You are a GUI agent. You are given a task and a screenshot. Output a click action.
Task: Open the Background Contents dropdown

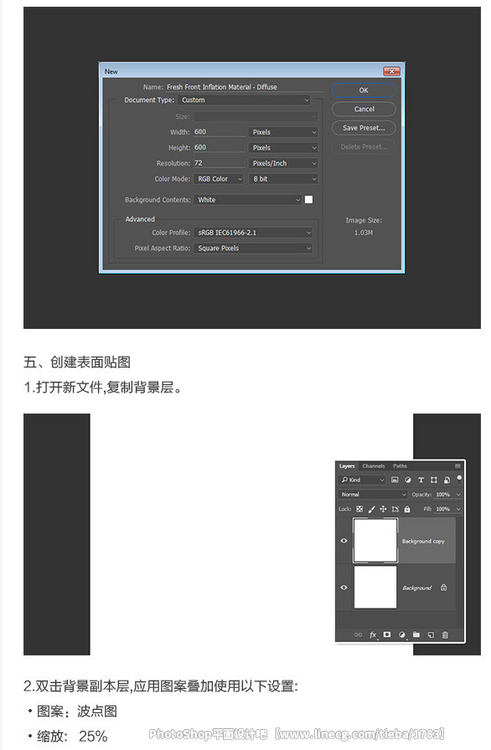coord(248,200)
